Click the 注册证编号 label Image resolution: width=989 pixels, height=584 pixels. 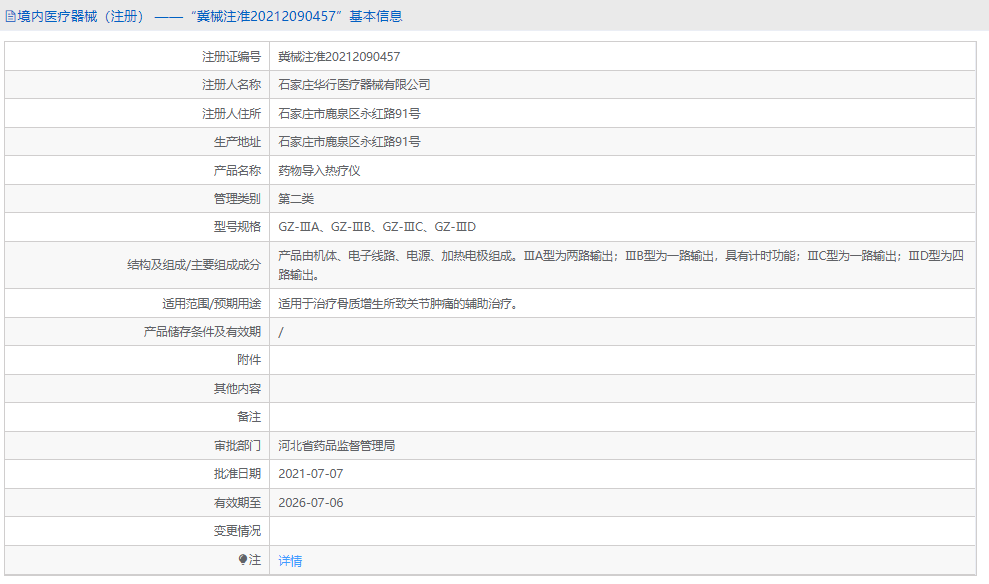[x=231, y=57]
